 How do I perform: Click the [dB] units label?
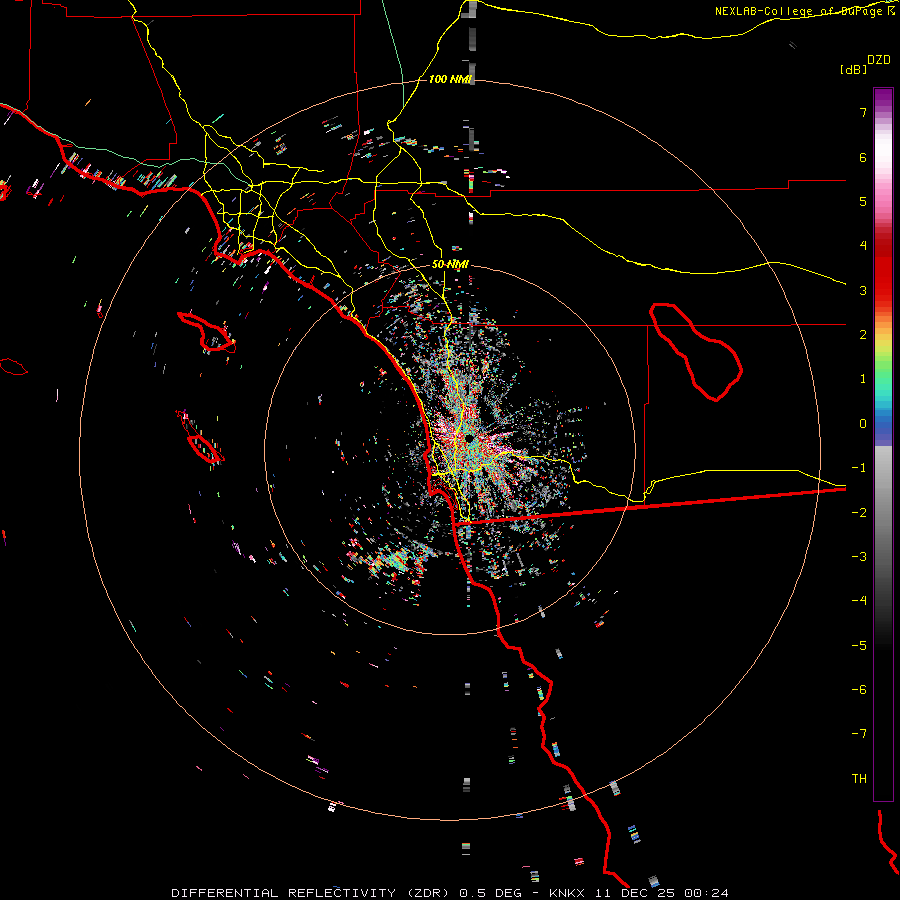(x=853, y=69)
